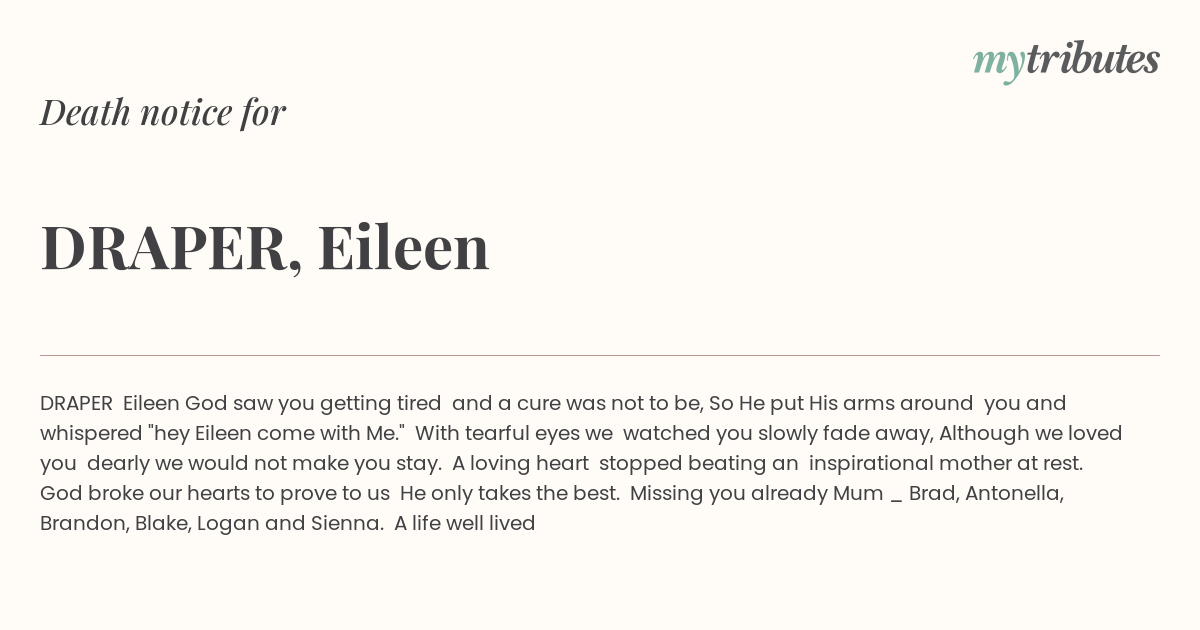The width and height of the screenshot is (1200, 630).
Task: Click the horizontal divider line below the title
Action: click(x=600, y=355)
